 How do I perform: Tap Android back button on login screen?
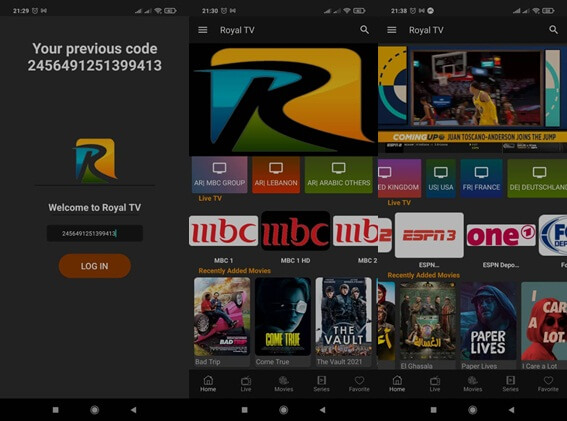[133, 410]
